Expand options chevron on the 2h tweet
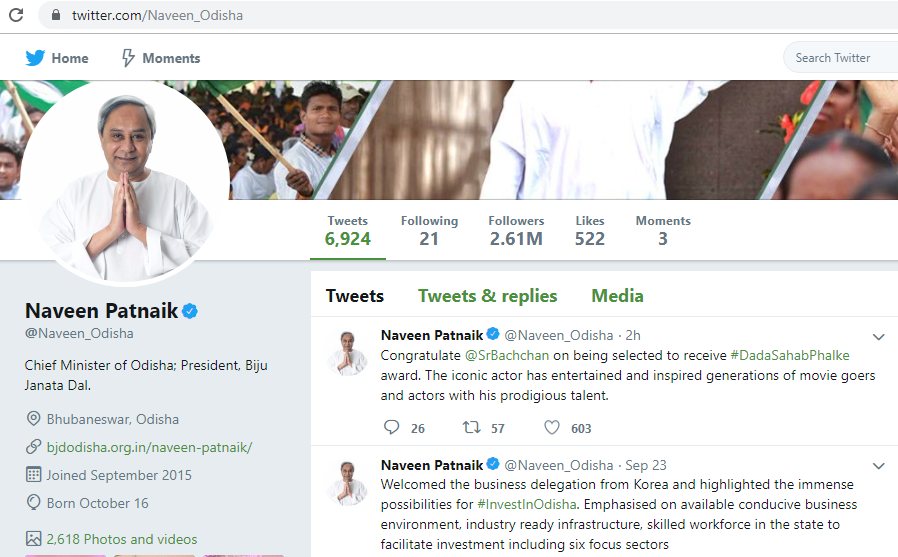898x557 pixels. click(879, 337)
